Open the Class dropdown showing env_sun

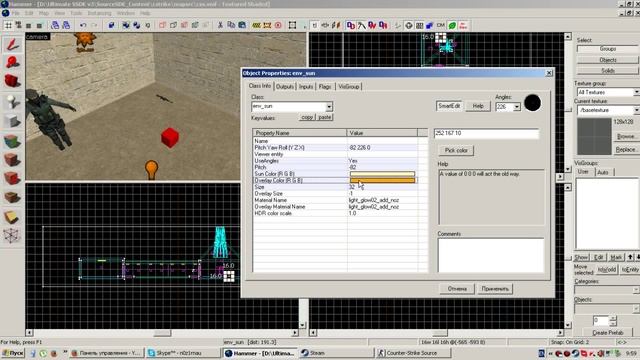pos(329,107)
